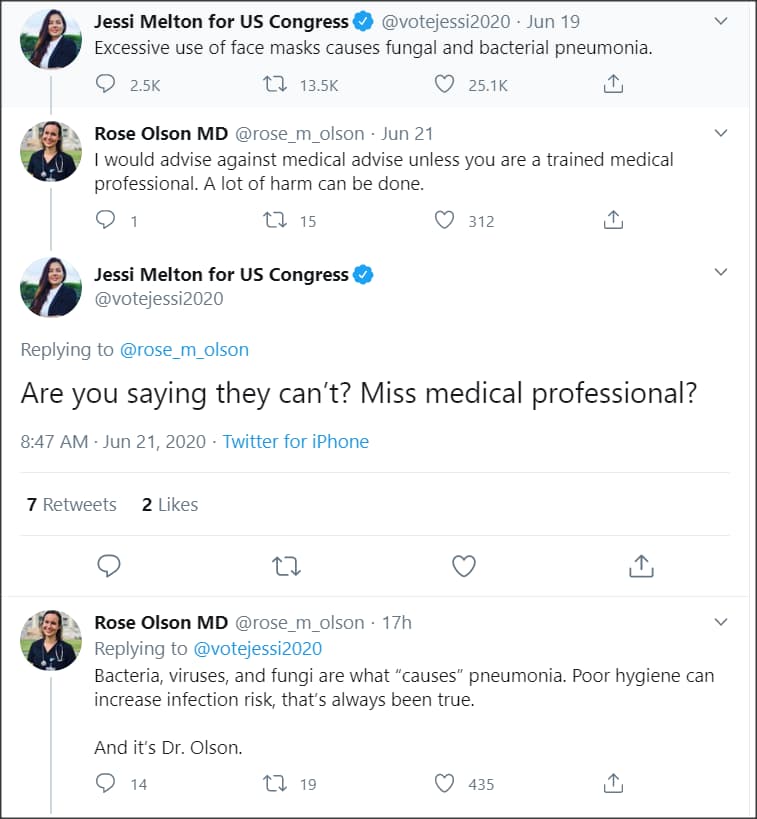Screen dimensions: 757x819
Task: Share Jessi Melton's first tweet
Action: [x=614, y=85]
